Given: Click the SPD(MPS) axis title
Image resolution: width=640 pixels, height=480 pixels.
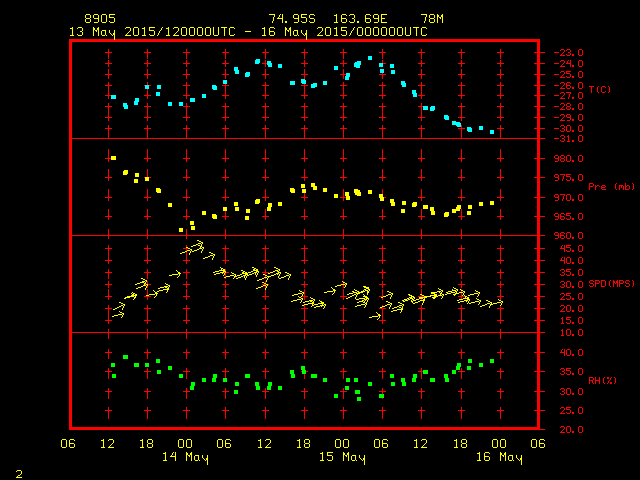Looking at the screenshot, I should pos(611,283).
